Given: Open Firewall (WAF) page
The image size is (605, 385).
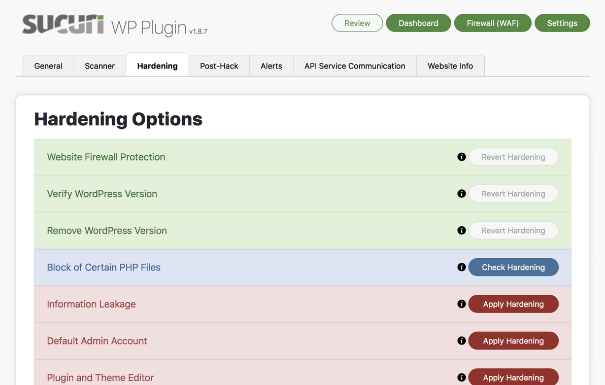Looking at the screenshot, I should click(x=493, y=23).
